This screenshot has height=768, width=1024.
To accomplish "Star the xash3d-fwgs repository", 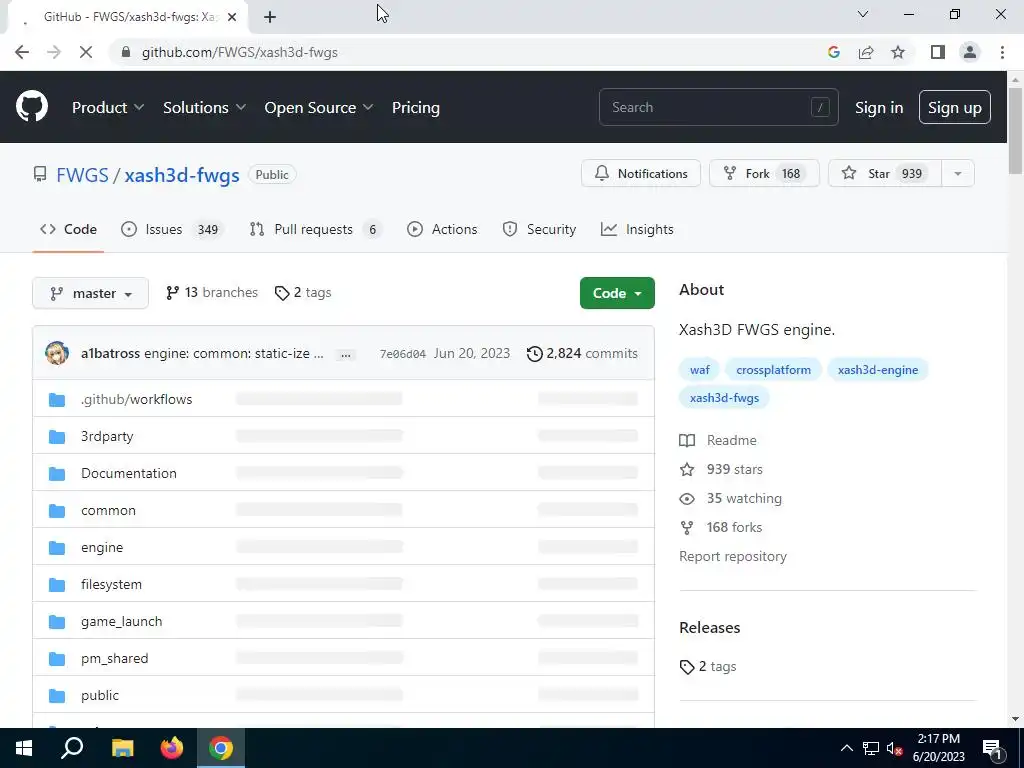I will [x=885, y=174].
